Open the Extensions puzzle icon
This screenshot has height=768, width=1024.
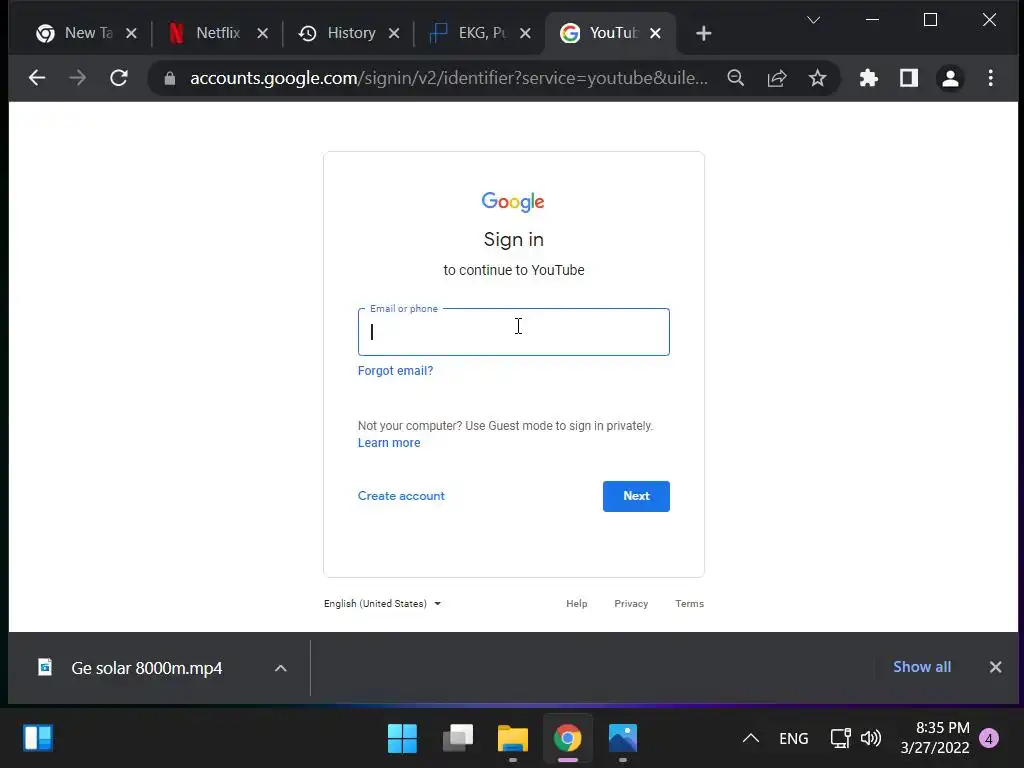tap(868, 78)
